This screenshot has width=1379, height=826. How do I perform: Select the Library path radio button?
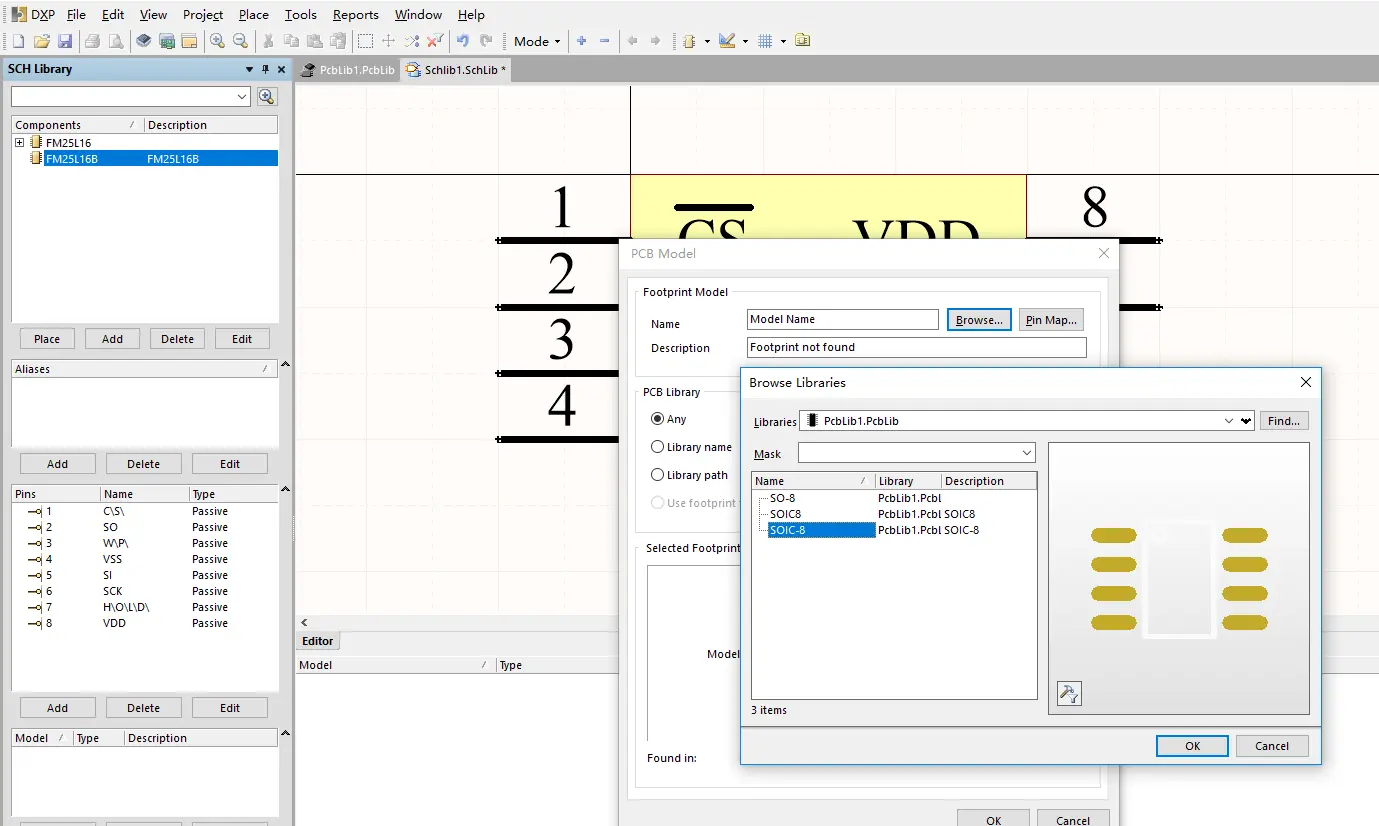(657, 475)
